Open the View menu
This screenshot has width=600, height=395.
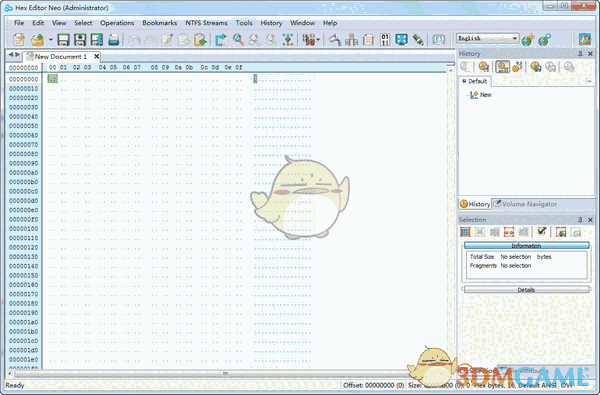click(x=59, y=23)
